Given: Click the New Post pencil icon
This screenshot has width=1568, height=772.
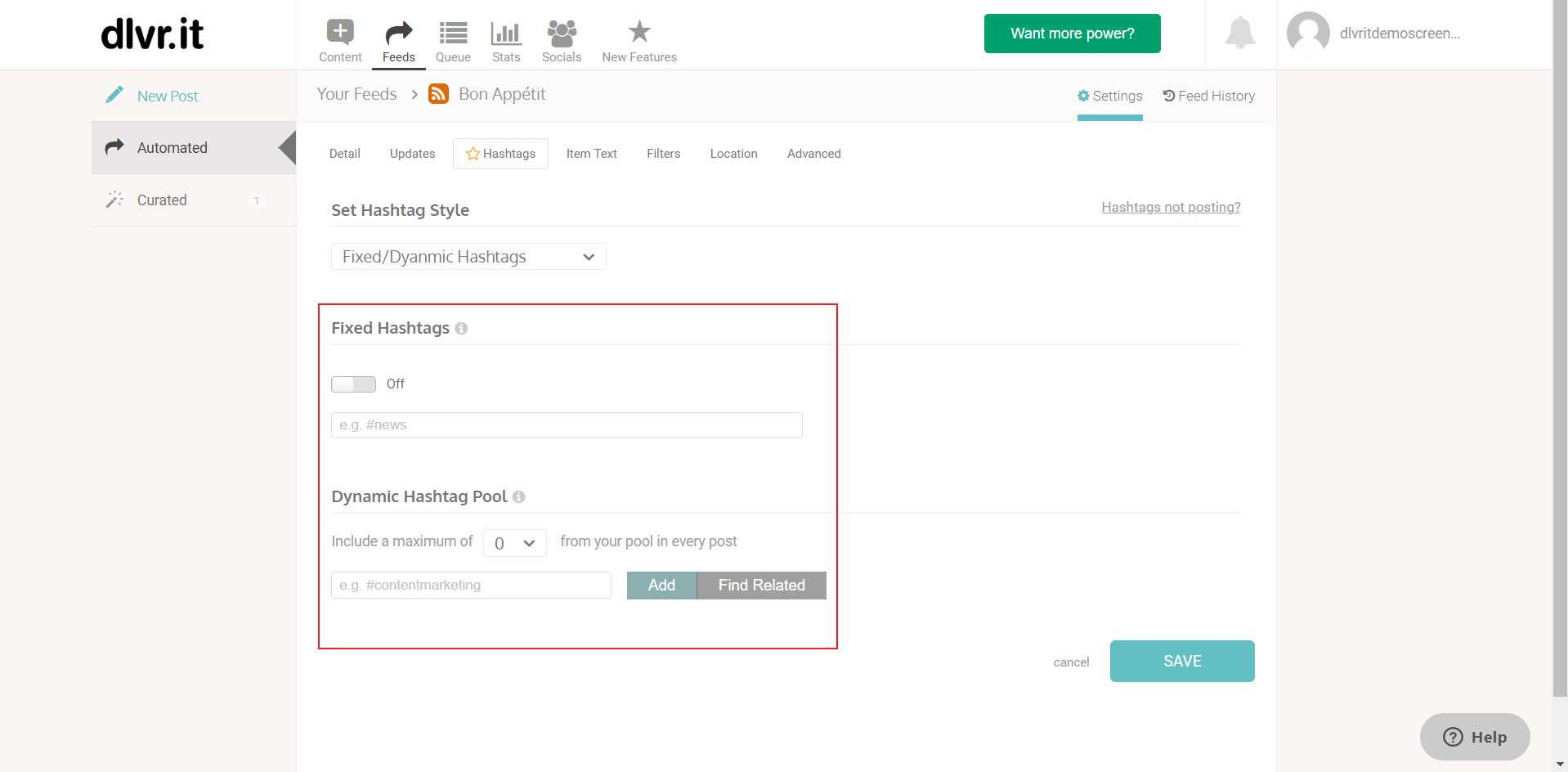Looking at the screenshot, I should click(x=114, y=95).
